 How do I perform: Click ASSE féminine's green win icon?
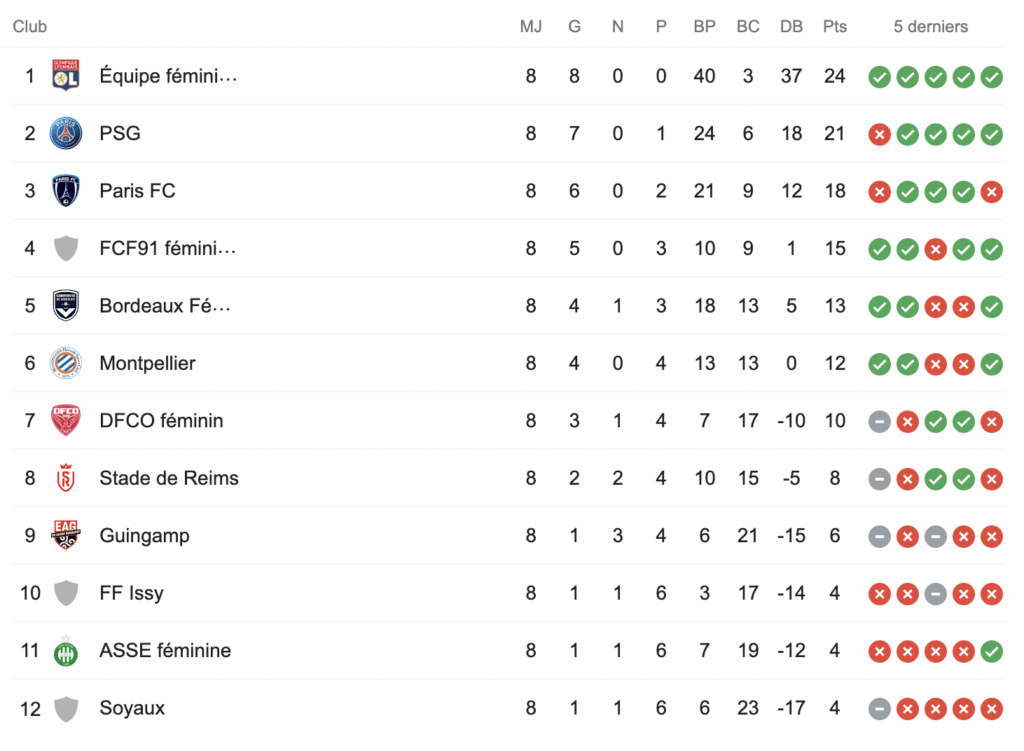pos(992,651)
